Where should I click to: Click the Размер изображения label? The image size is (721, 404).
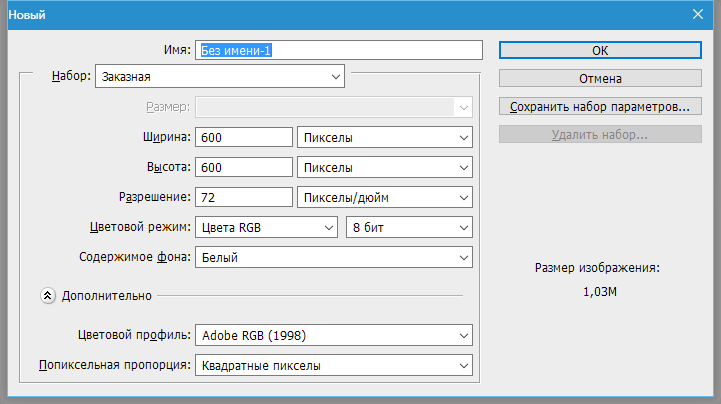(597, 267)
